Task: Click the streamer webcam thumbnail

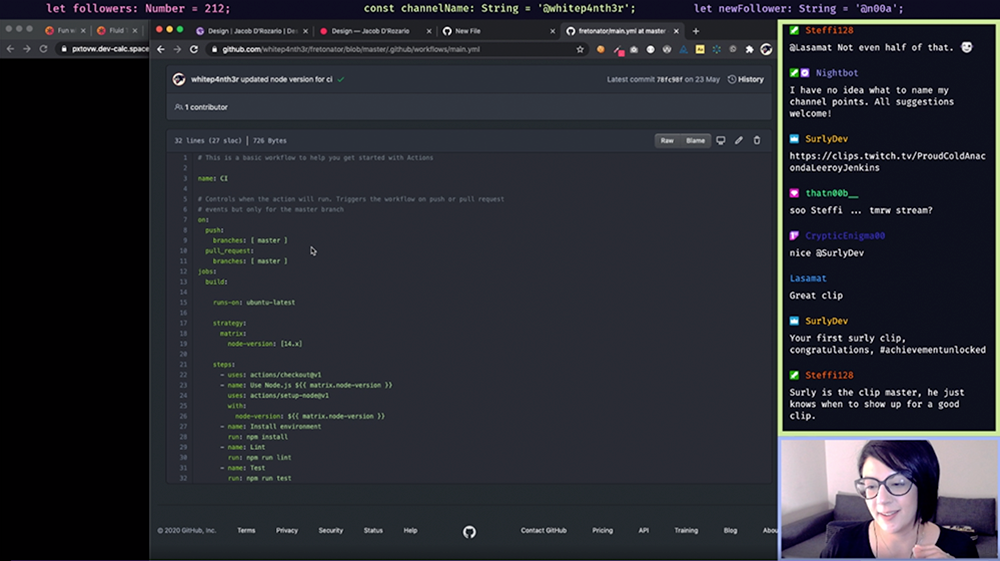Action: point(888,499)
